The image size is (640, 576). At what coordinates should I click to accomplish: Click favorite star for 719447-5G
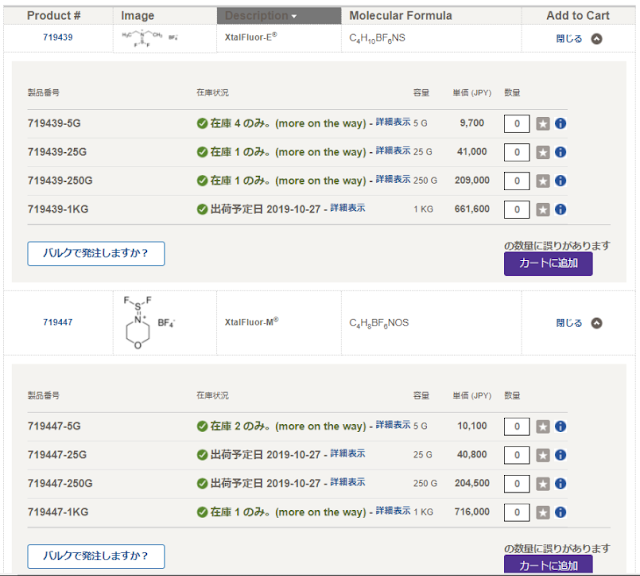click(542, 427)
